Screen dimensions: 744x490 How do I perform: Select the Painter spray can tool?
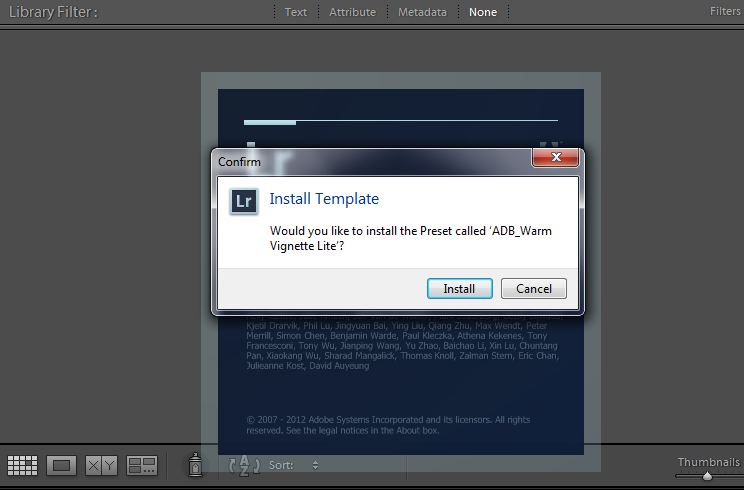click(x=195, y=464)
